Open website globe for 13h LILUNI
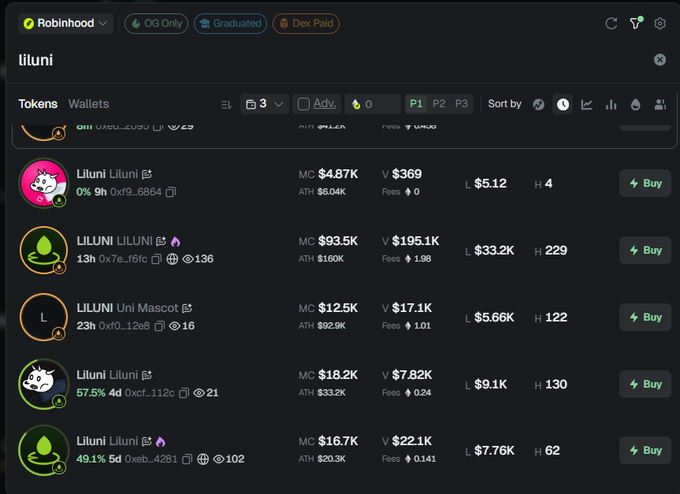The image size is (680, 494). 172,259
